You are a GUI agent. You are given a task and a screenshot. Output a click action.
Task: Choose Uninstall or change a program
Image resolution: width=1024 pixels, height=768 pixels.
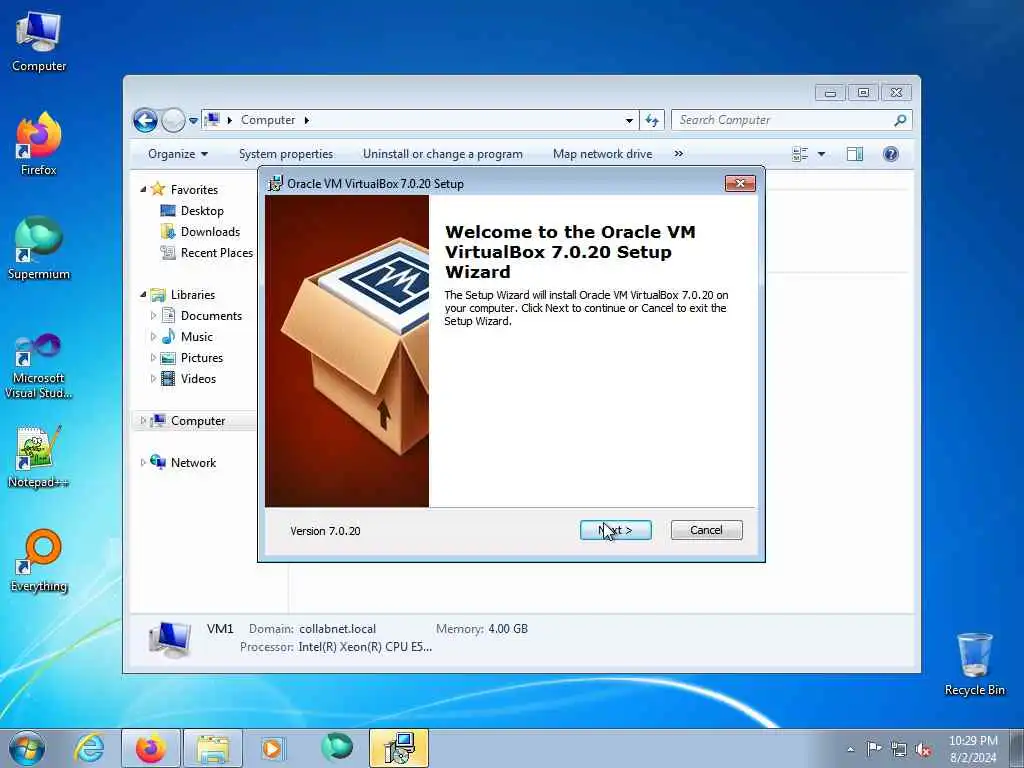point(443,154)
